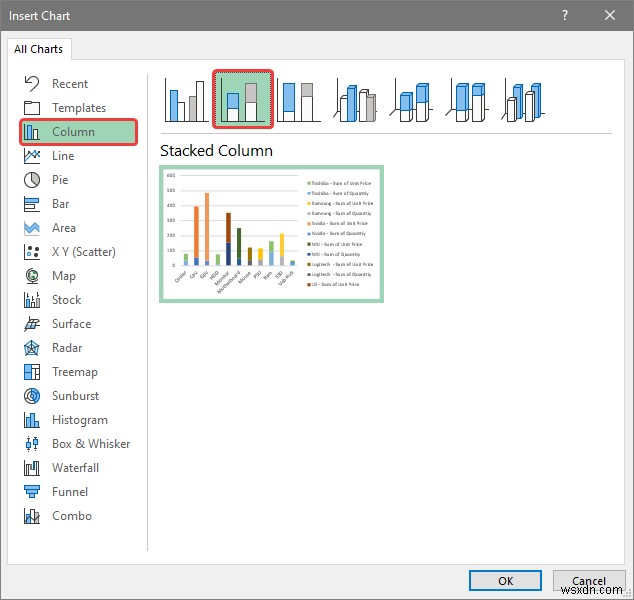Select the Stock label in category list

[x=67, y=300]
